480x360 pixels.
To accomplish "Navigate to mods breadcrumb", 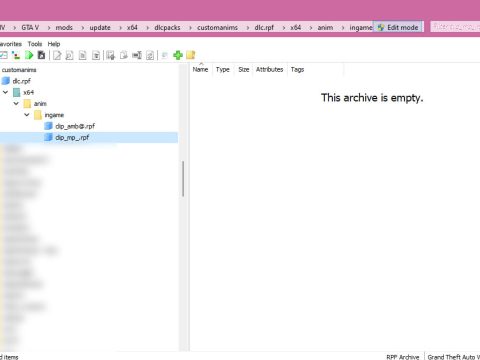I will [x=64, y=28].
